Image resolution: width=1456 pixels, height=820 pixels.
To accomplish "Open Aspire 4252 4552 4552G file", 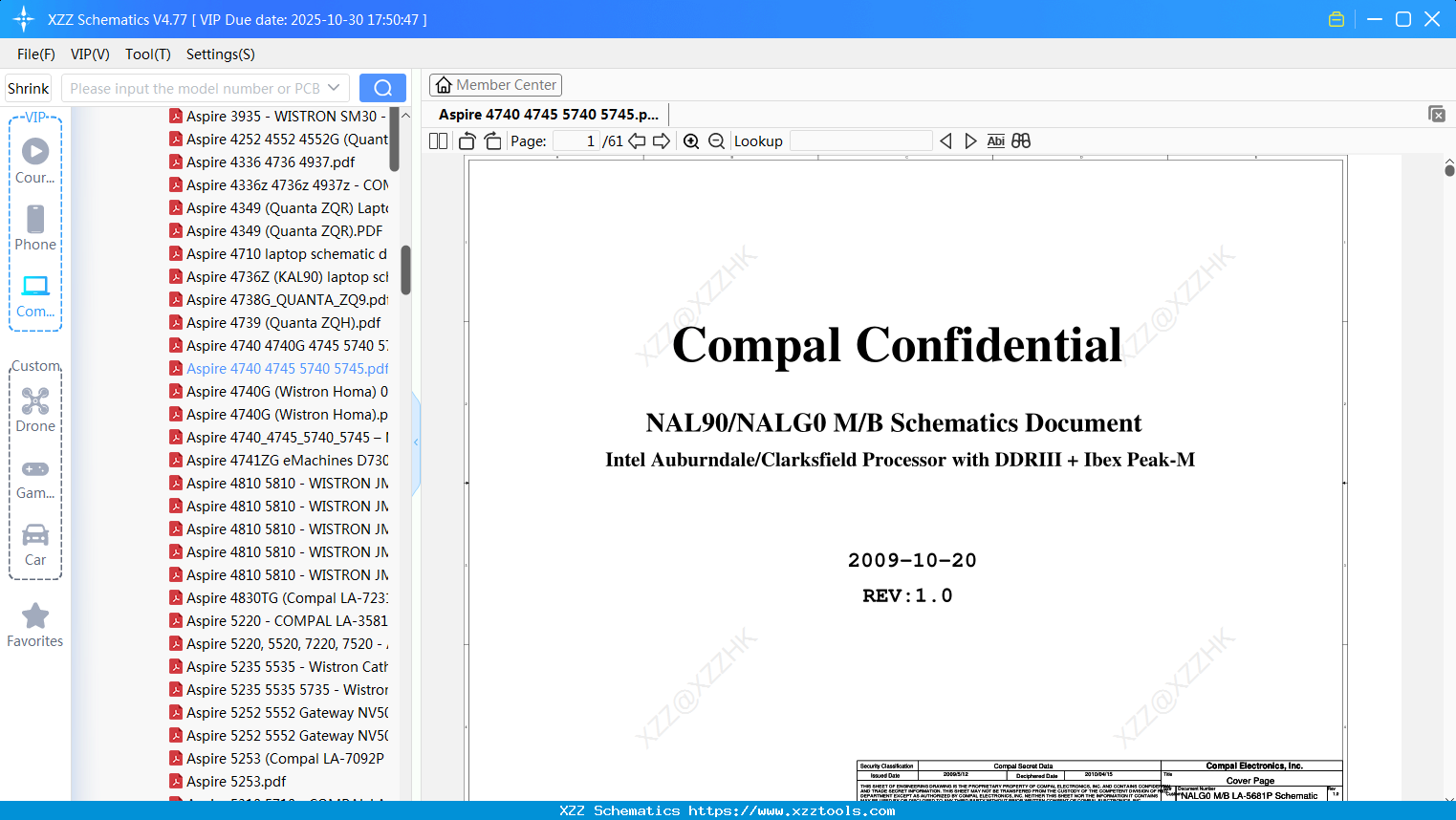I will tap(278, 140).
